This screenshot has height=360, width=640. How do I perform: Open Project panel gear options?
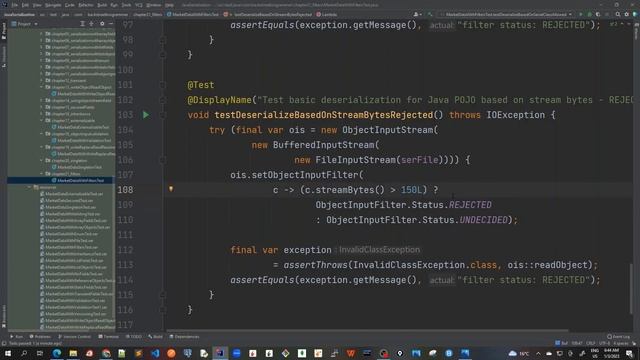(x=102, y=24)
